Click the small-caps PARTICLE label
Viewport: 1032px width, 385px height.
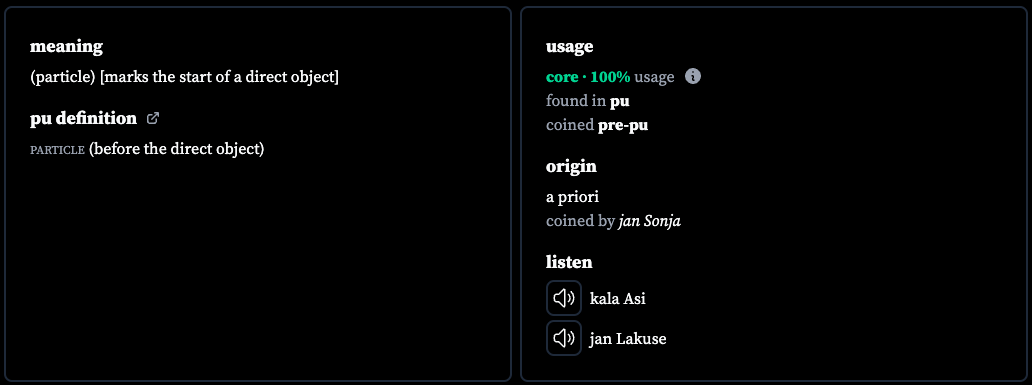coord(57,150)
